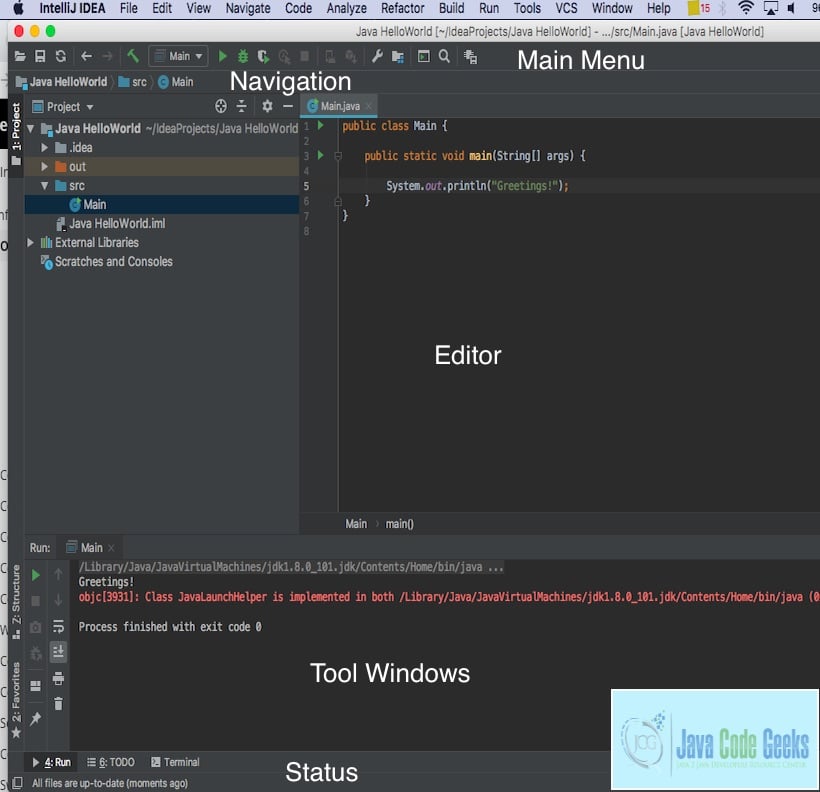Click the Run with Coverage toolbar icon

pyautogui.click(x=263, y=56)
